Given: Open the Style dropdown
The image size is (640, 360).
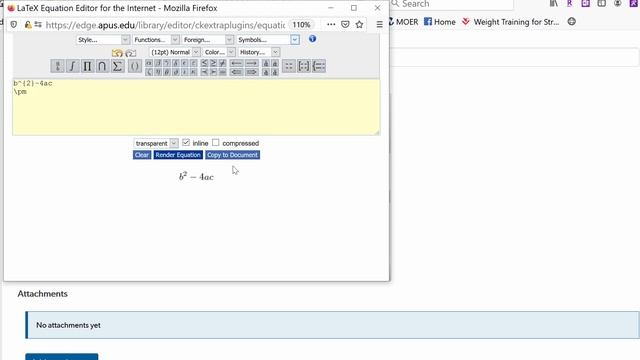Looking at the screenshot, I should [103, 40].
